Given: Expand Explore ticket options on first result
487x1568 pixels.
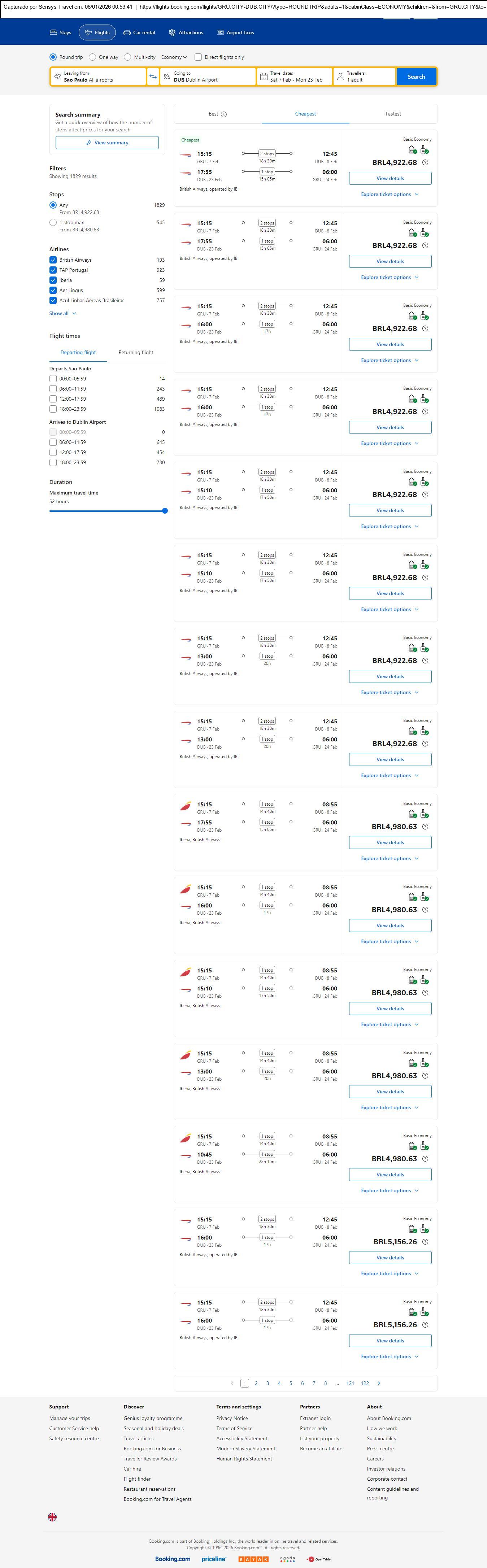Looking at the screenshot, I should (390, 194).
